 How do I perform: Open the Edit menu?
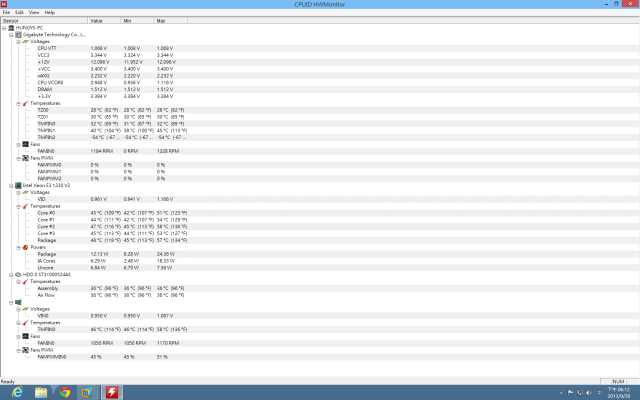point(19,12)
